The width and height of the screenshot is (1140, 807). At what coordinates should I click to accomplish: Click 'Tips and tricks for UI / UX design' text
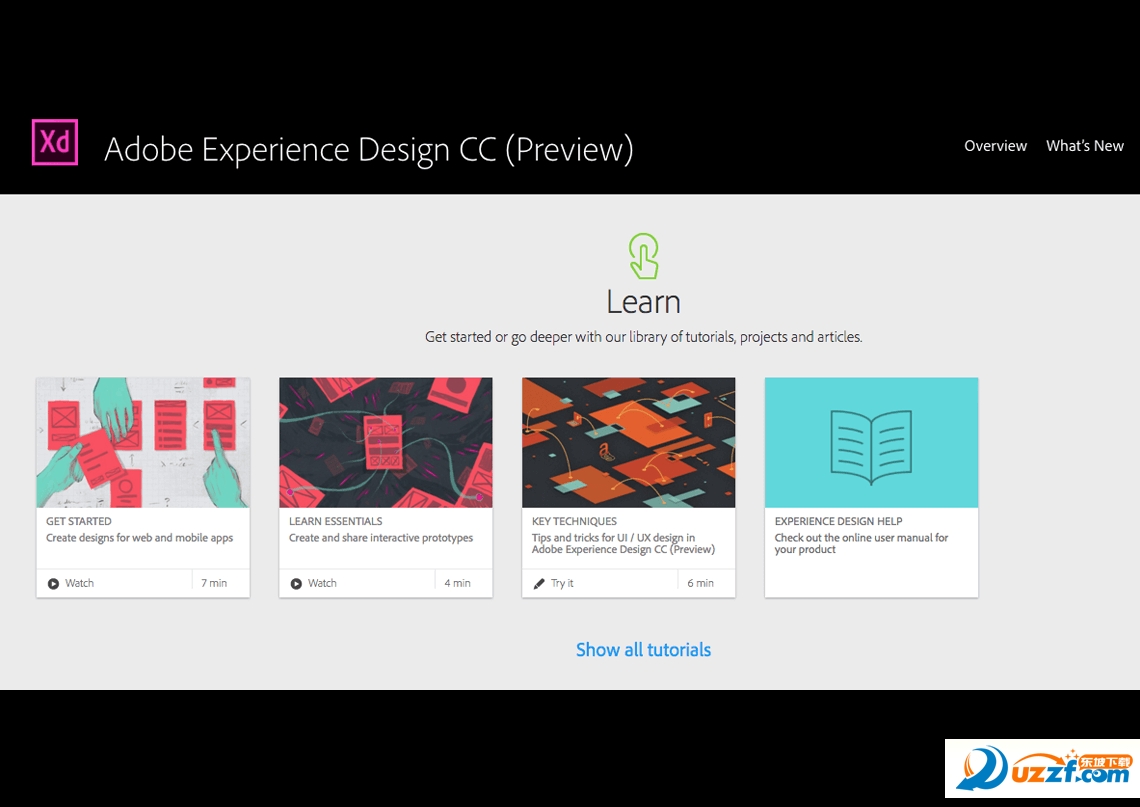coord(623,544)
